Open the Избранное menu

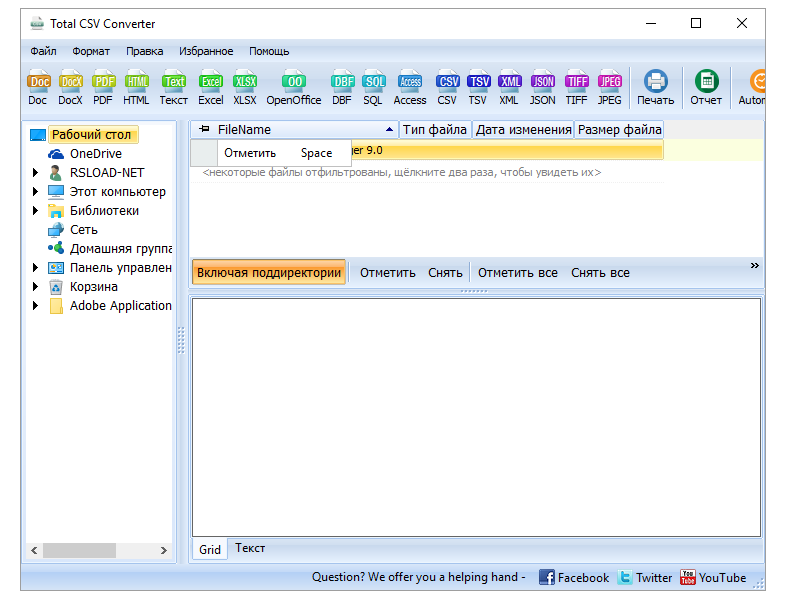[206, 51]
